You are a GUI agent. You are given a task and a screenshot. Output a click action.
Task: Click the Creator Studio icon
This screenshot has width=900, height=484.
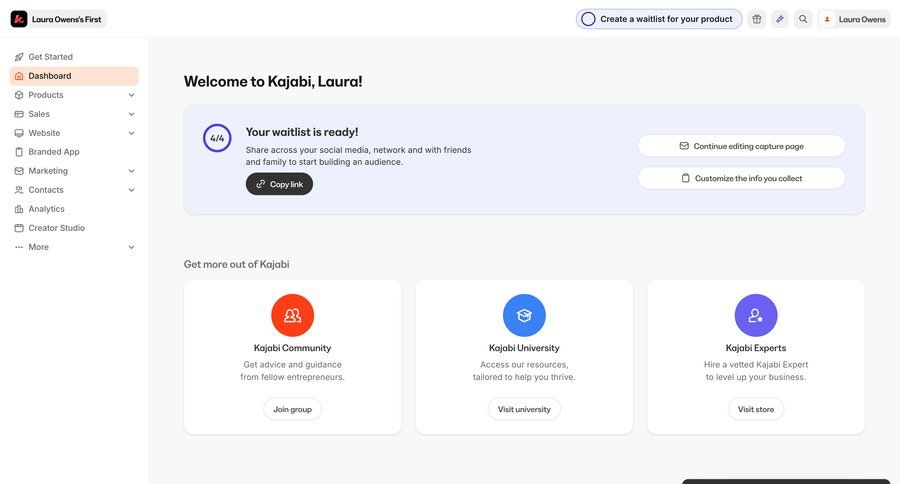(19, 228)
